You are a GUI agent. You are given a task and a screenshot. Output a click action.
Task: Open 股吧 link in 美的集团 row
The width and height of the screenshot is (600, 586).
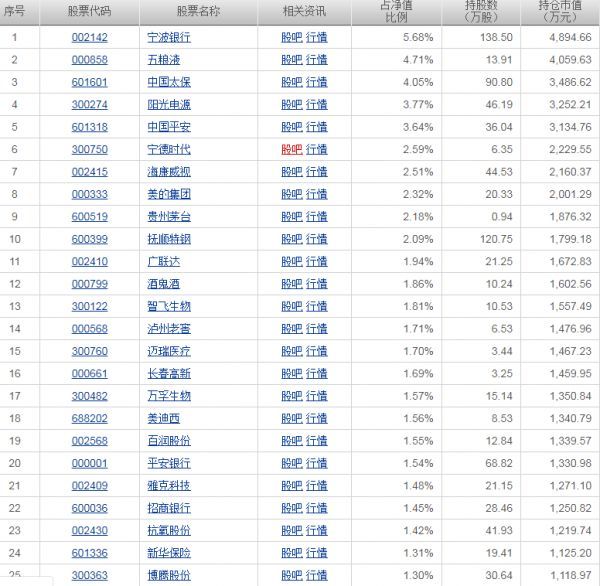[292, 194]
